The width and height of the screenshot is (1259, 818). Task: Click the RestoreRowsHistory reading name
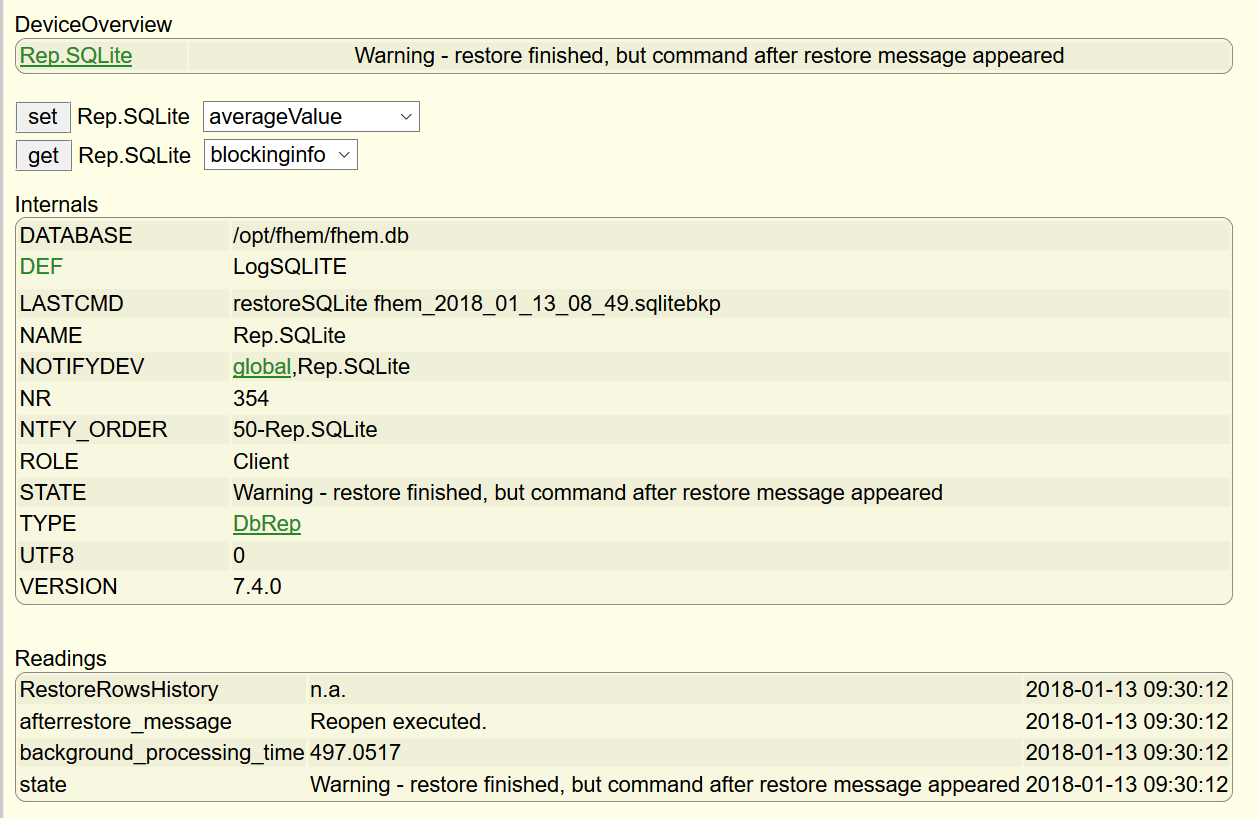(119, 690)
